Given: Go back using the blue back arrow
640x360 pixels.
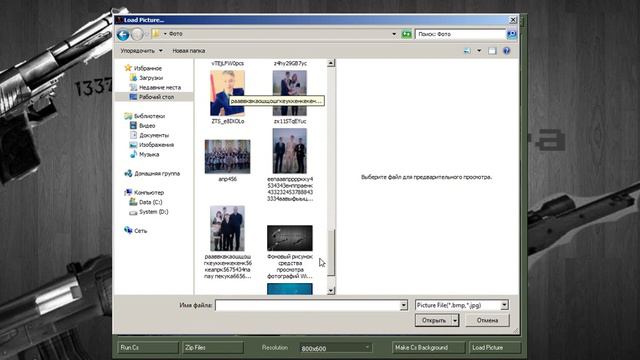Looking at the screenshot, I should click(x=123, y=35).
